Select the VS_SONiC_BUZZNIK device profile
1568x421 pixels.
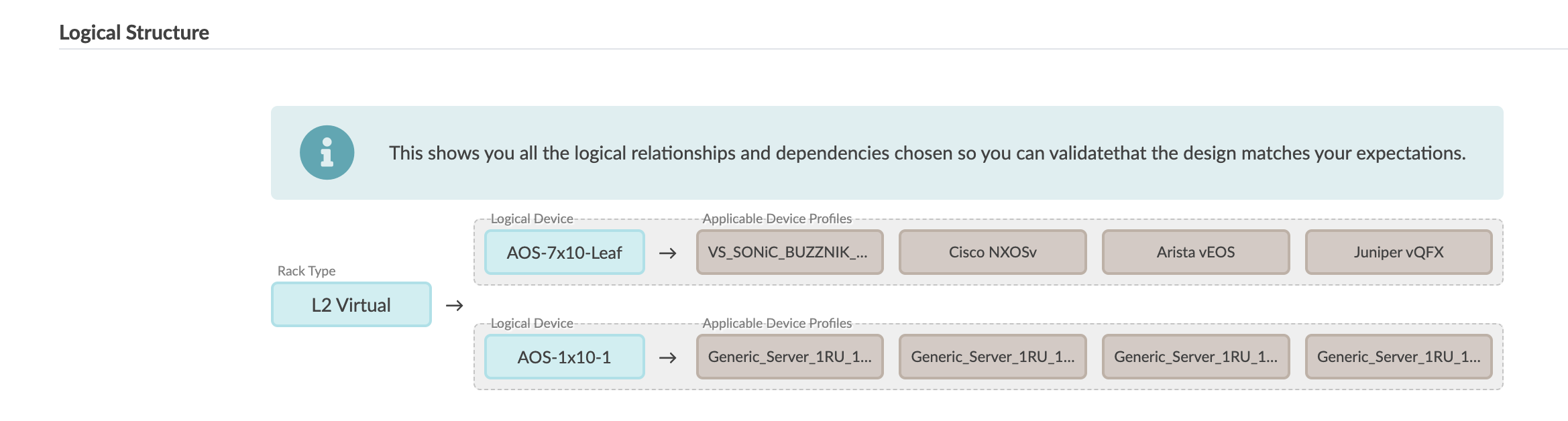pos(789,252)
